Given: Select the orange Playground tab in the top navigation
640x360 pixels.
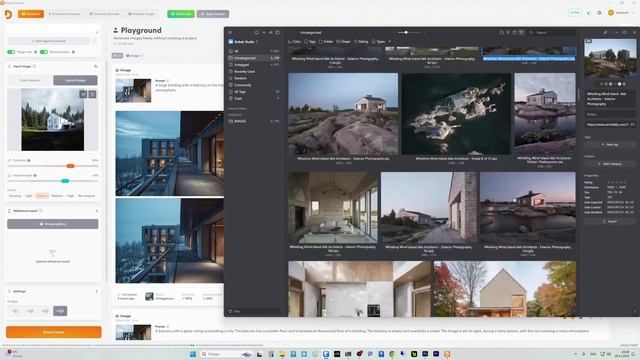Looking at the screenshot, I should (31, 14).
